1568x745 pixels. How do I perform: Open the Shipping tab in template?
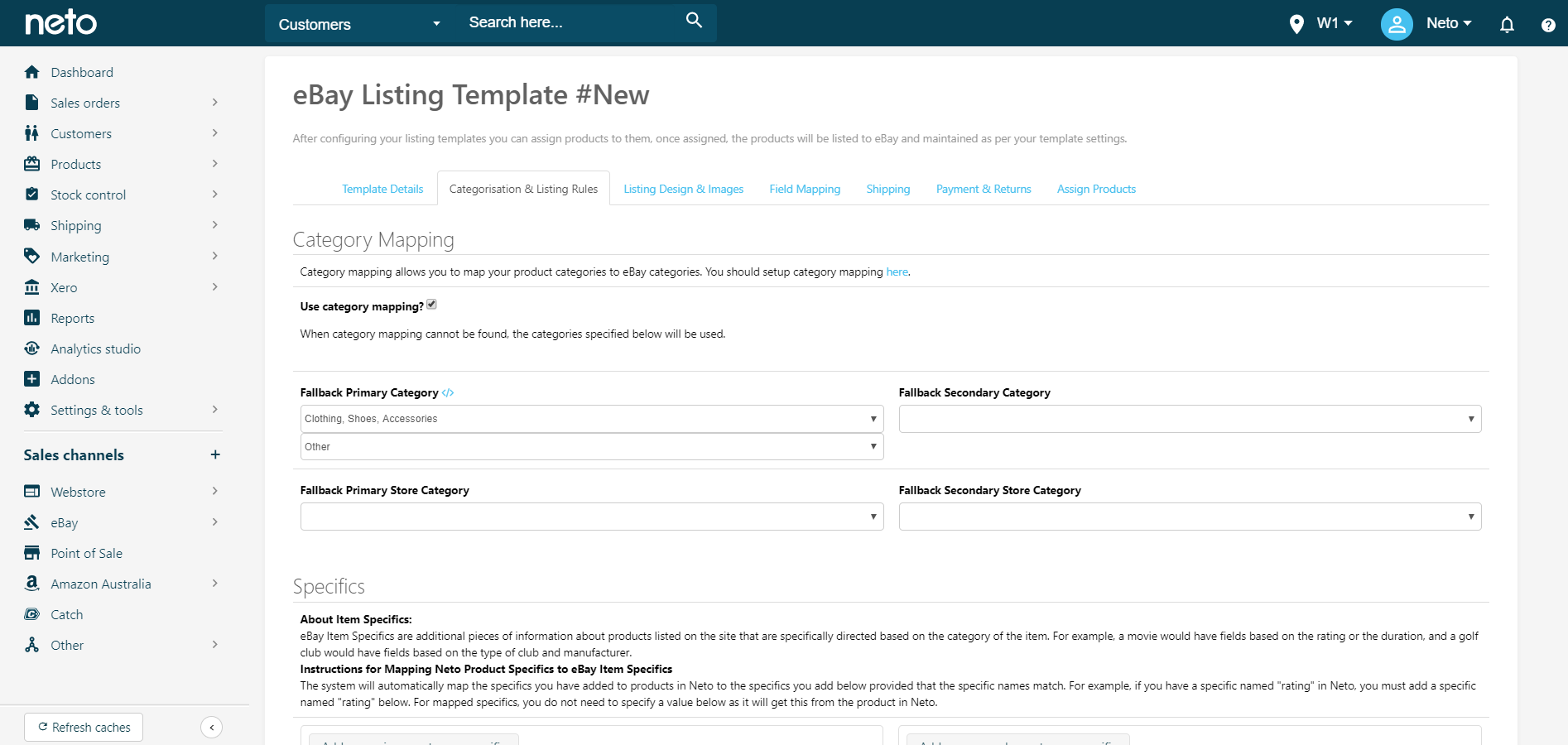tap(888, 189)
